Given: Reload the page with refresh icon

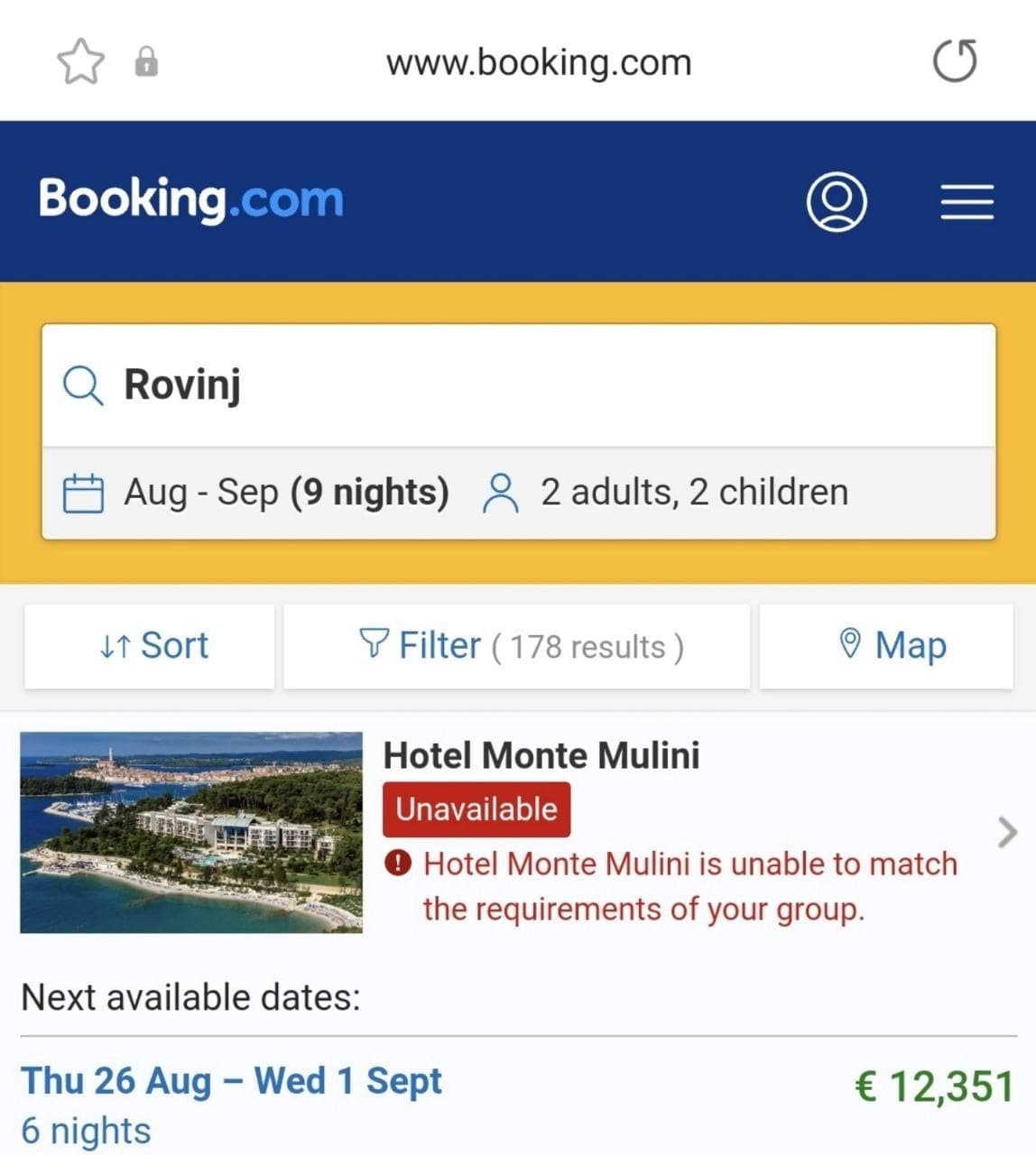Looking at the screenshot, I should click(x=954, y=61).
